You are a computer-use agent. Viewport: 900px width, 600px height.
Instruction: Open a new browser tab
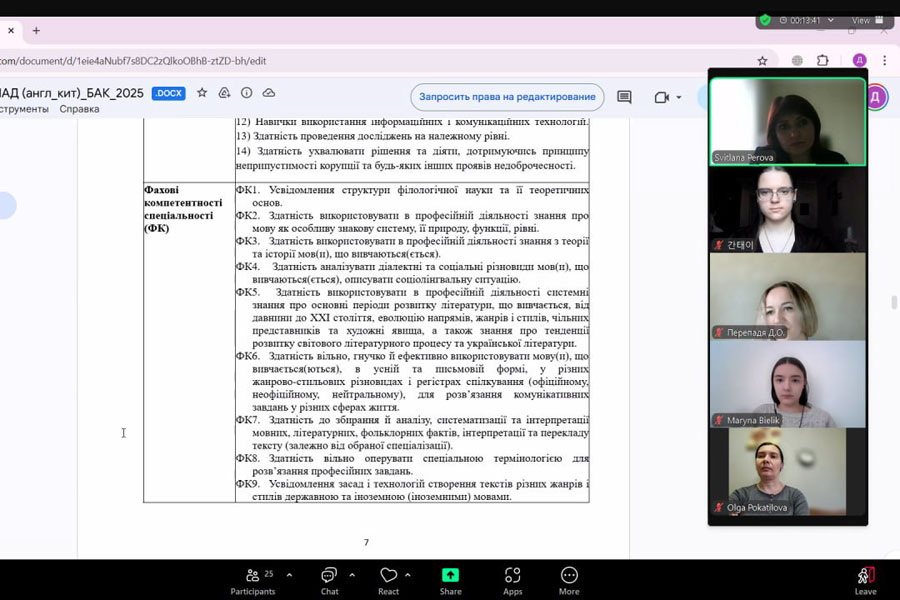[x=36, y=30]
